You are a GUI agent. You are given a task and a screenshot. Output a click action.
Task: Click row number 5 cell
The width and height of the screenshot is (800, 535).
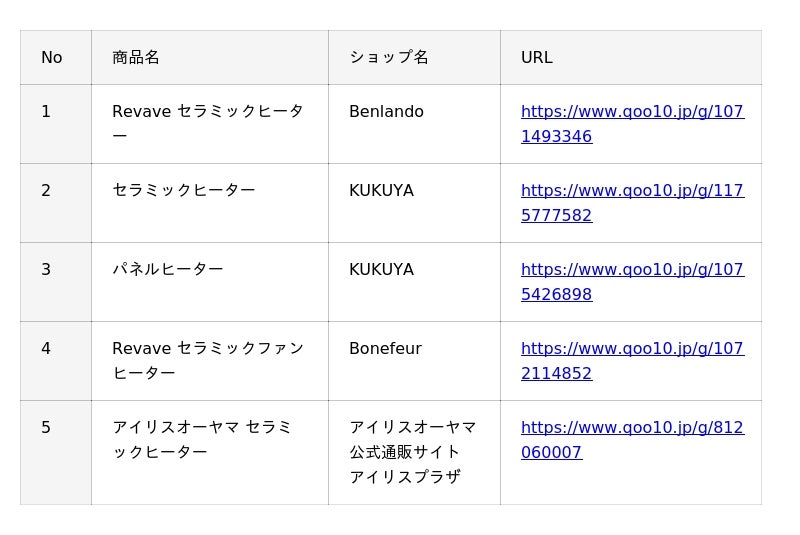[x=46, y=428]
